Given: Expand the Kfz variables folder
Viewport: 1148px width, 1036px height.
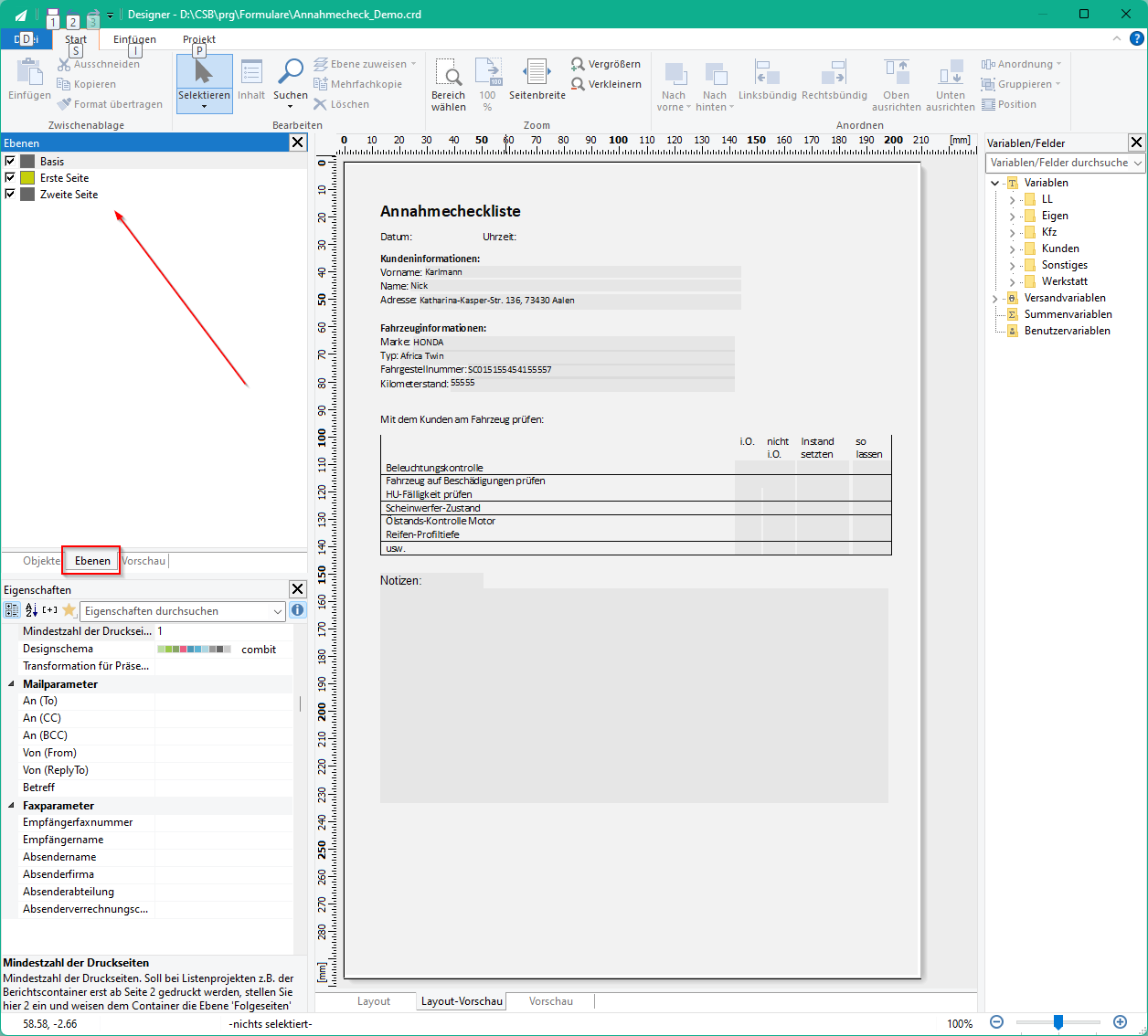Looking at the screenshot, I should click(x=1012, y=232).
